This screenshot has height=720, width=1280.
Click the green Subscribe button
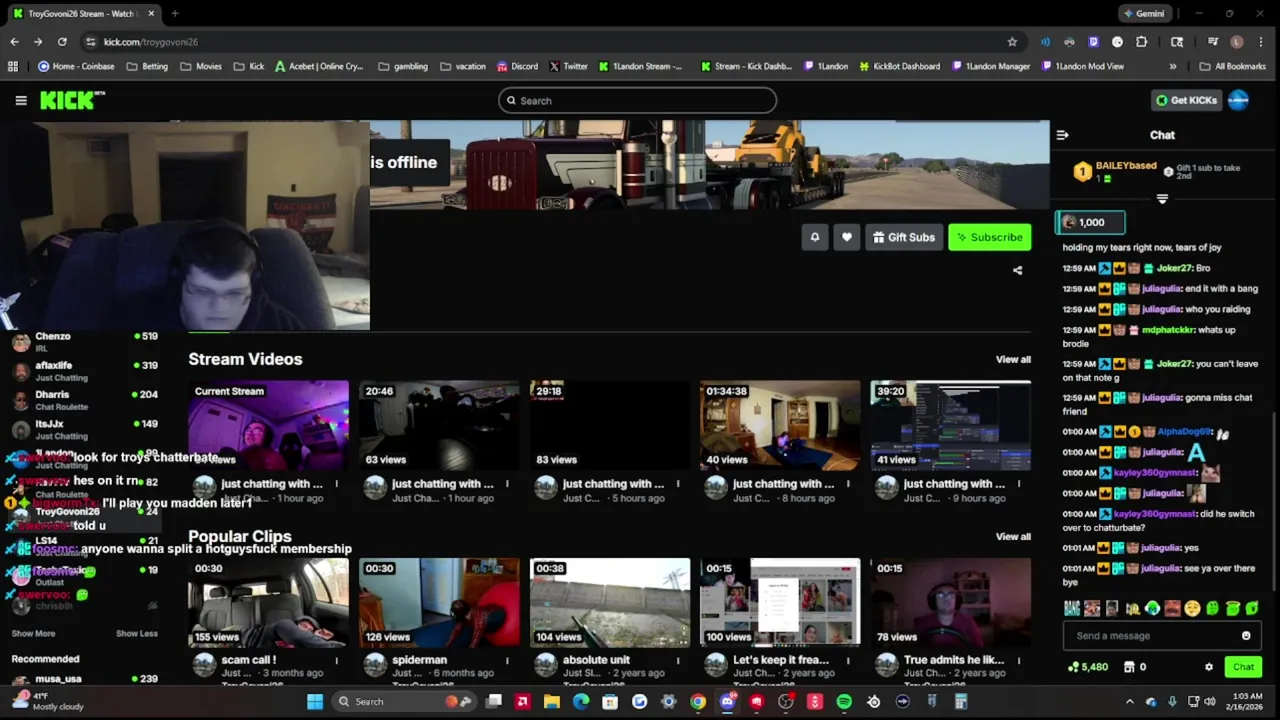[989, 237]
